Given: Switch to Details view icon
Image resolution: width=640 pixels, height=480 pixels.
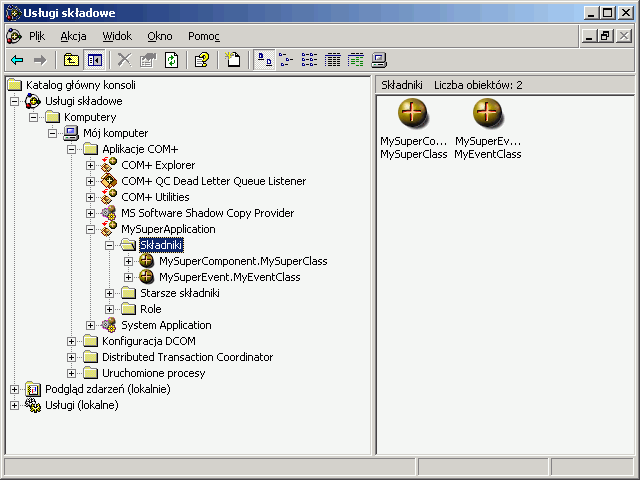Looking at the screenshot, I should pos(333,60).
